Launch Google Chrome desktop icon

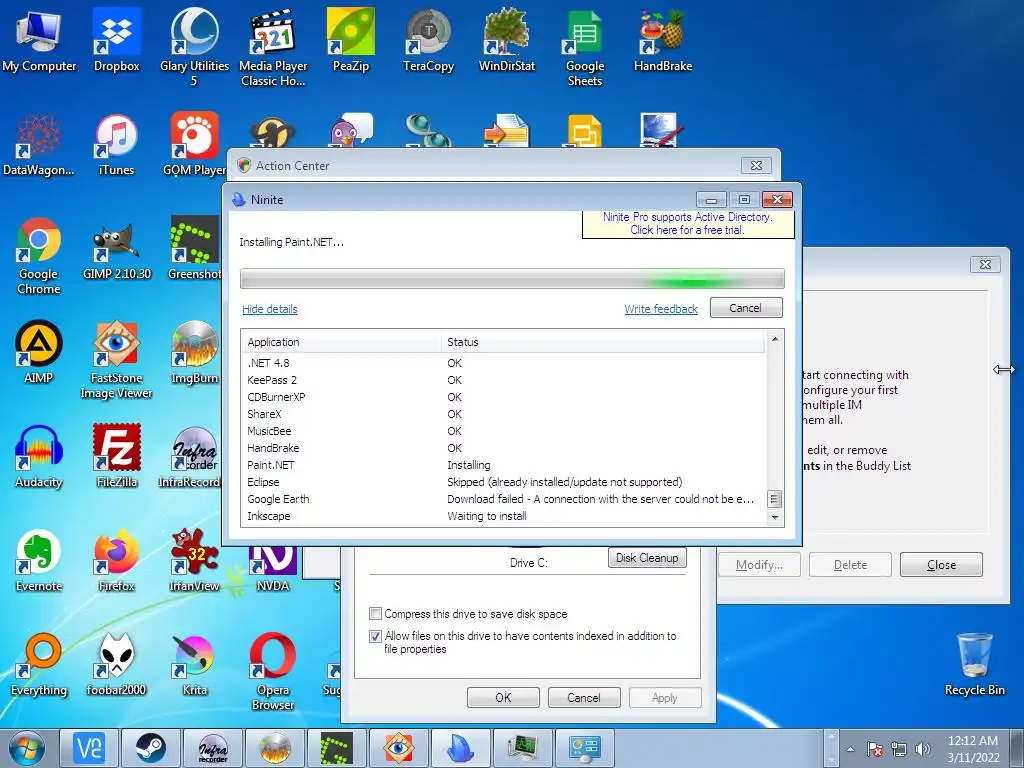coord(39,255)
